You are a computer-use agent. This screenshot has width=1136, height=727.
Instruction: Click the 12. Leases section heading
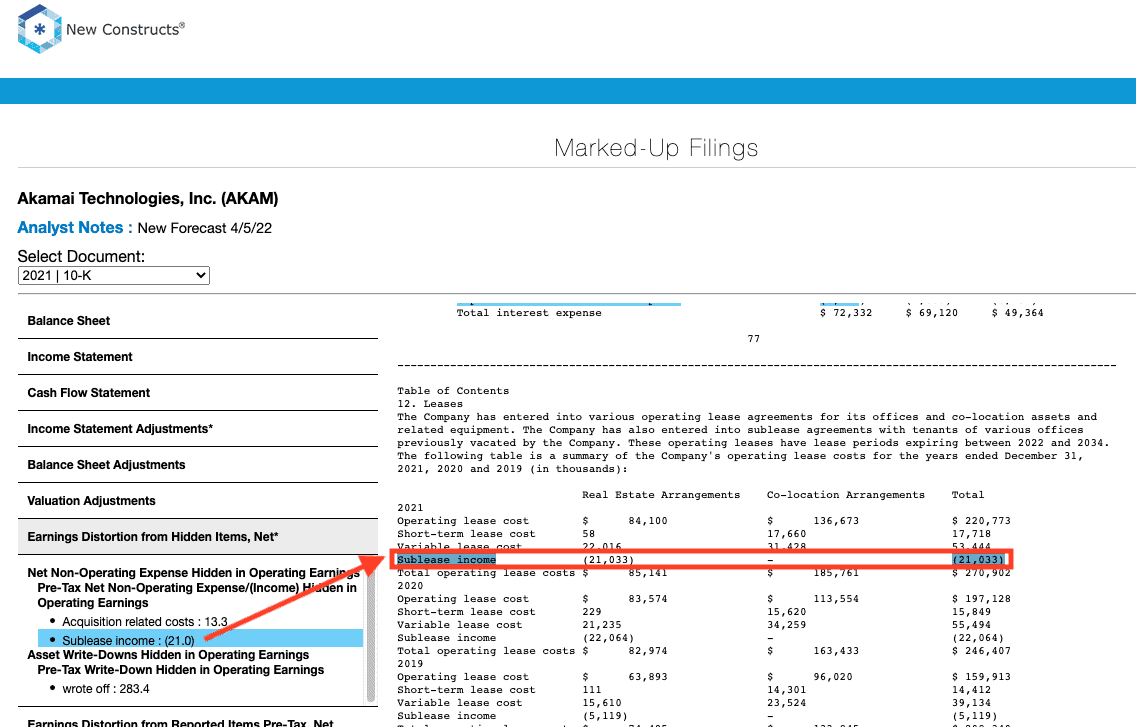(430, 404)
